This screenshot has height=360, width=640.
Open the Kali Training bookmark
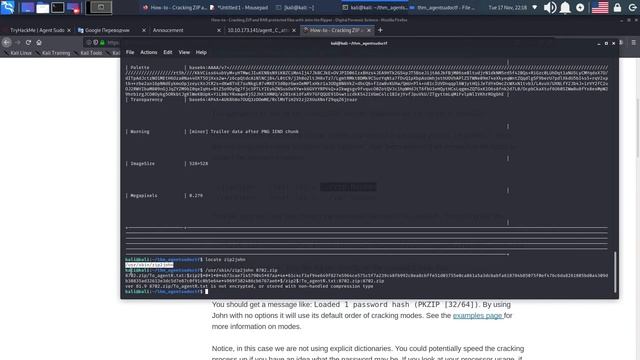[x=53, y=53]
